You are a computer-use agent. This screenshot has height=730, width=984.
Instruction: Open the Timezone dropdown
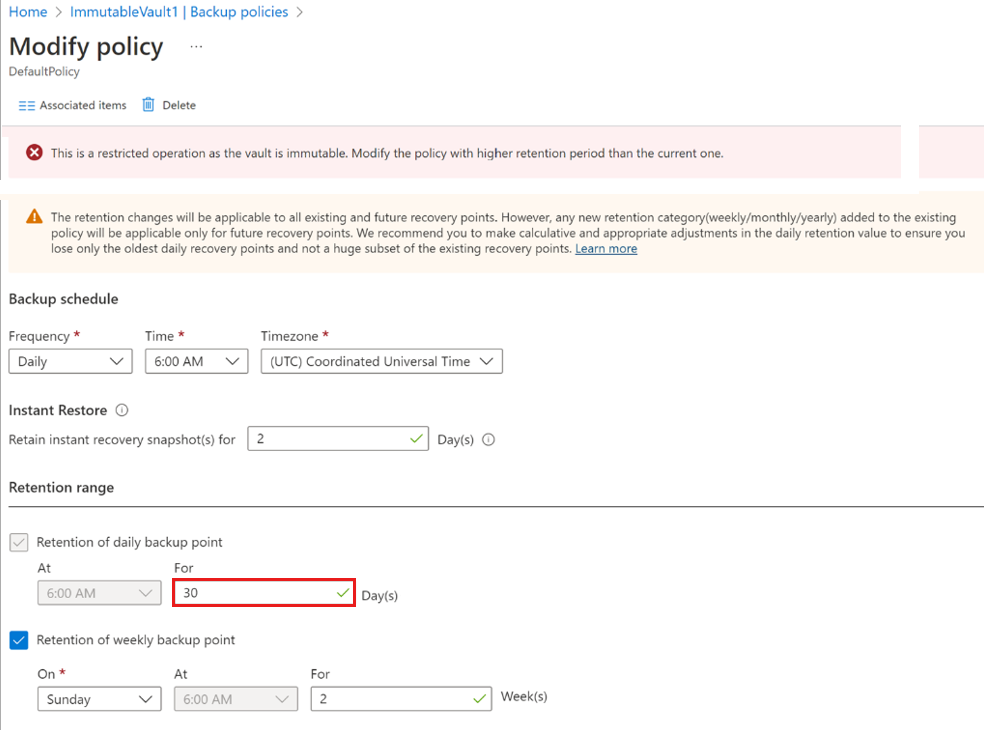pos(381,361)
